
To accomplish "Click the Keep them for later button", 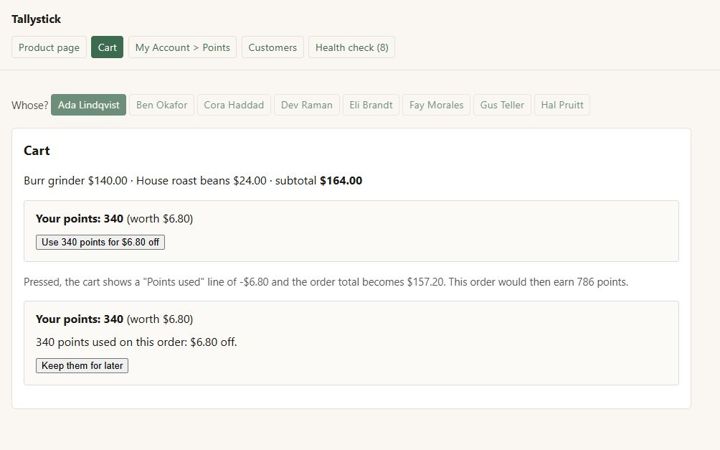I will (82, 366).
